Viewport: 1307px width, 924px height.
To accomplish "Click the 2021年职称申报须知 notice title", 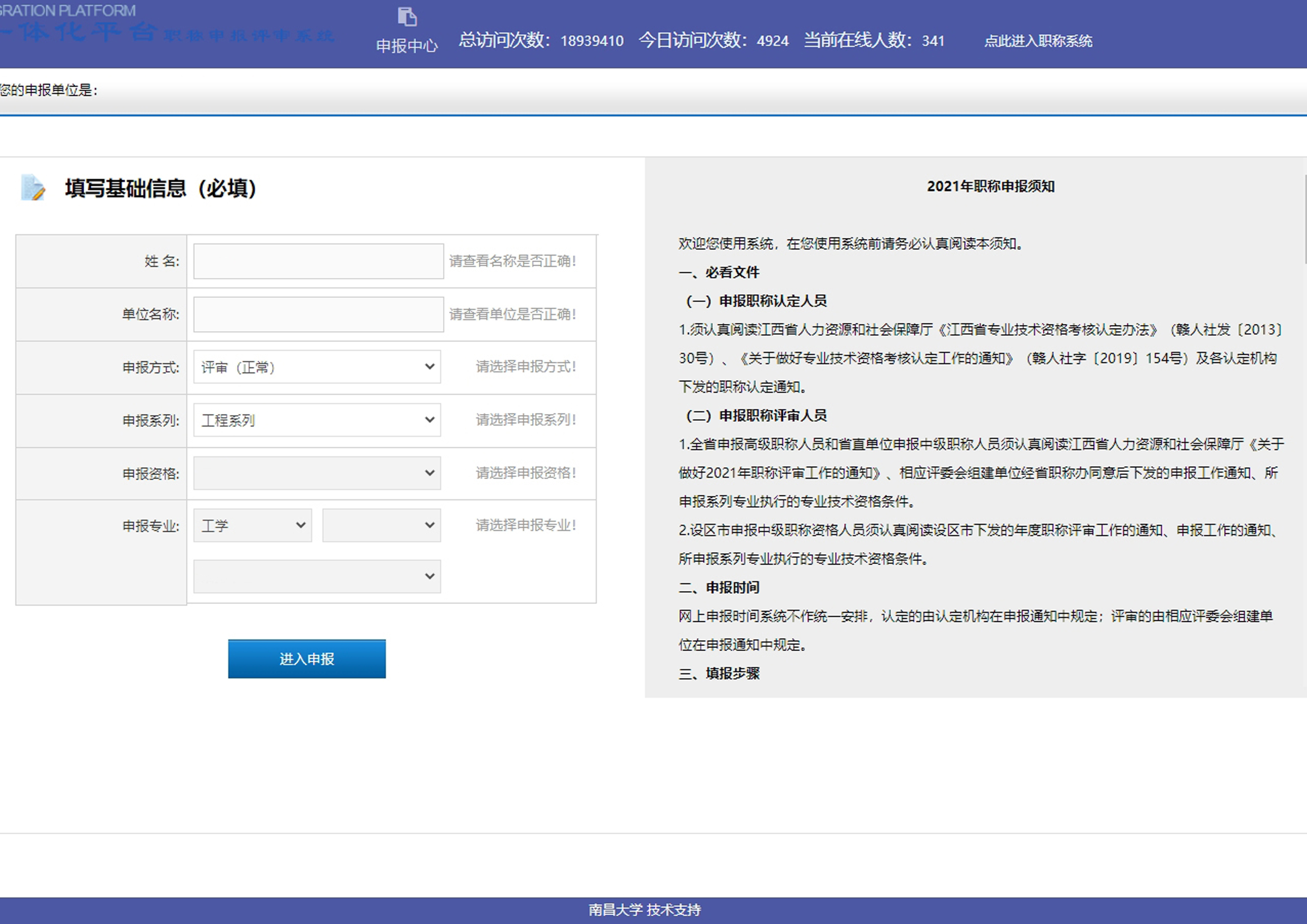I will [990, 186].
